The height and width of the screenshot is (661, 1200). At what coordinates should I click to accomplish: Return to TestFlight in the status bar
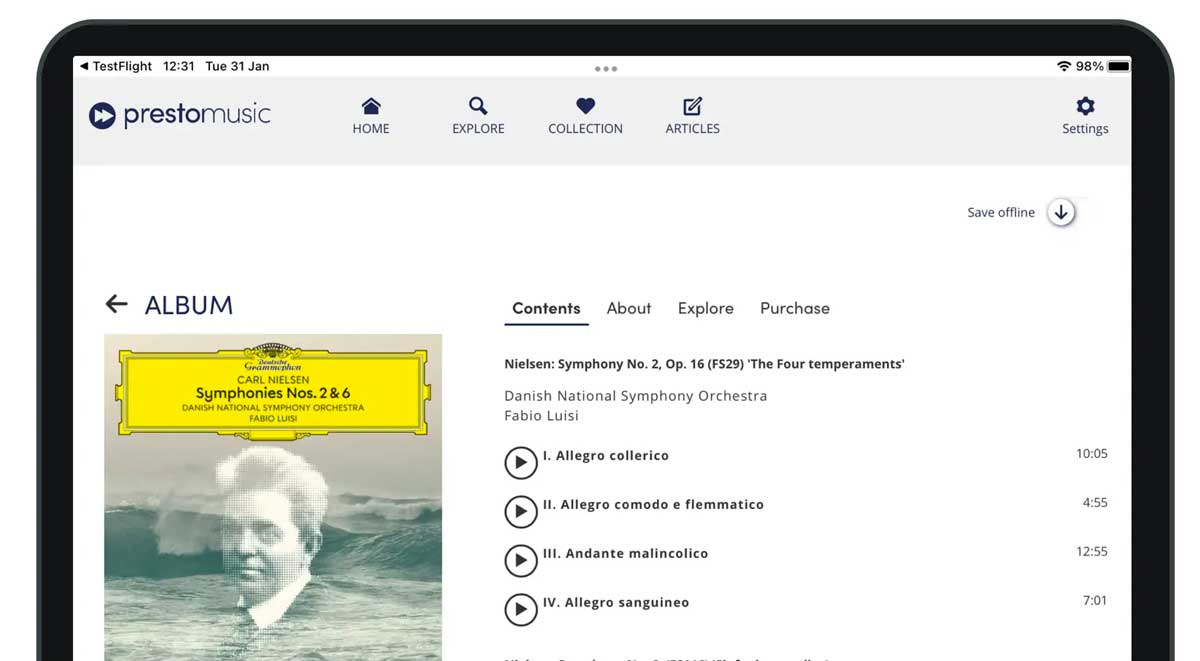pos(116,66)
